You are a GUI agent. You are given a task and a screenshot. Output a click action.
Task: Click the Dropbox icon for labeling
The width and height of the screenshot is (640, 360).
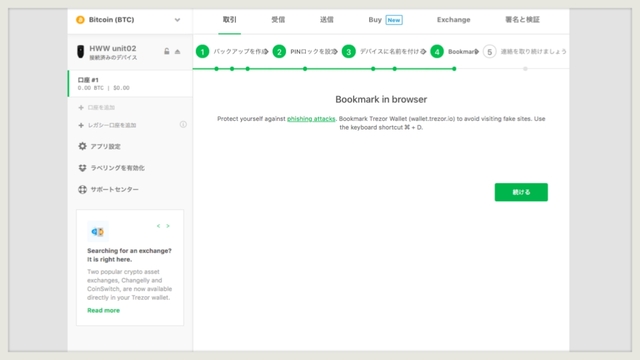click(82, 168)
